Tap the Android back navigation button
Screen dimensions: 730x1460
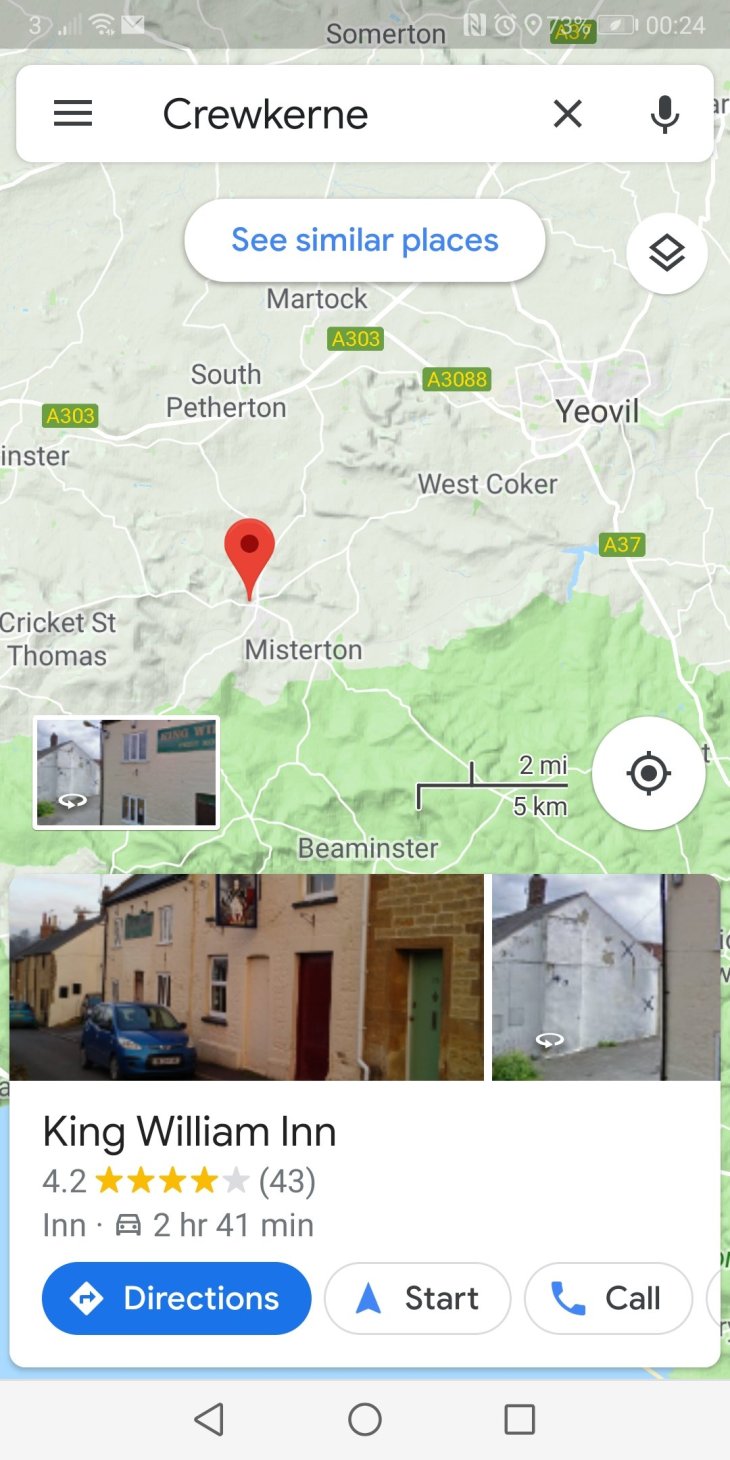pos(209,1419)
